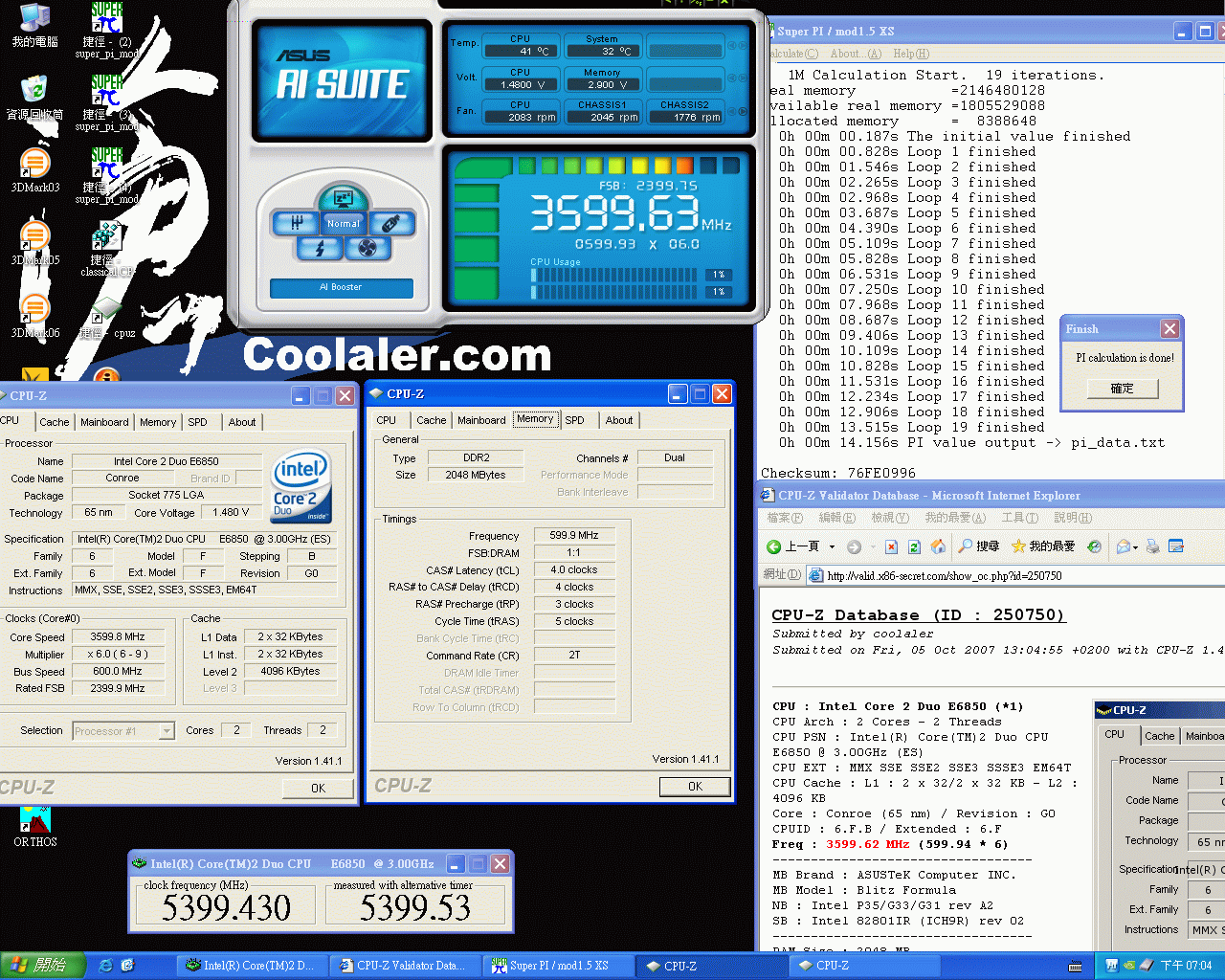
Task: Click OK in left CPU-Z CPU window
Action: [319, 789]
